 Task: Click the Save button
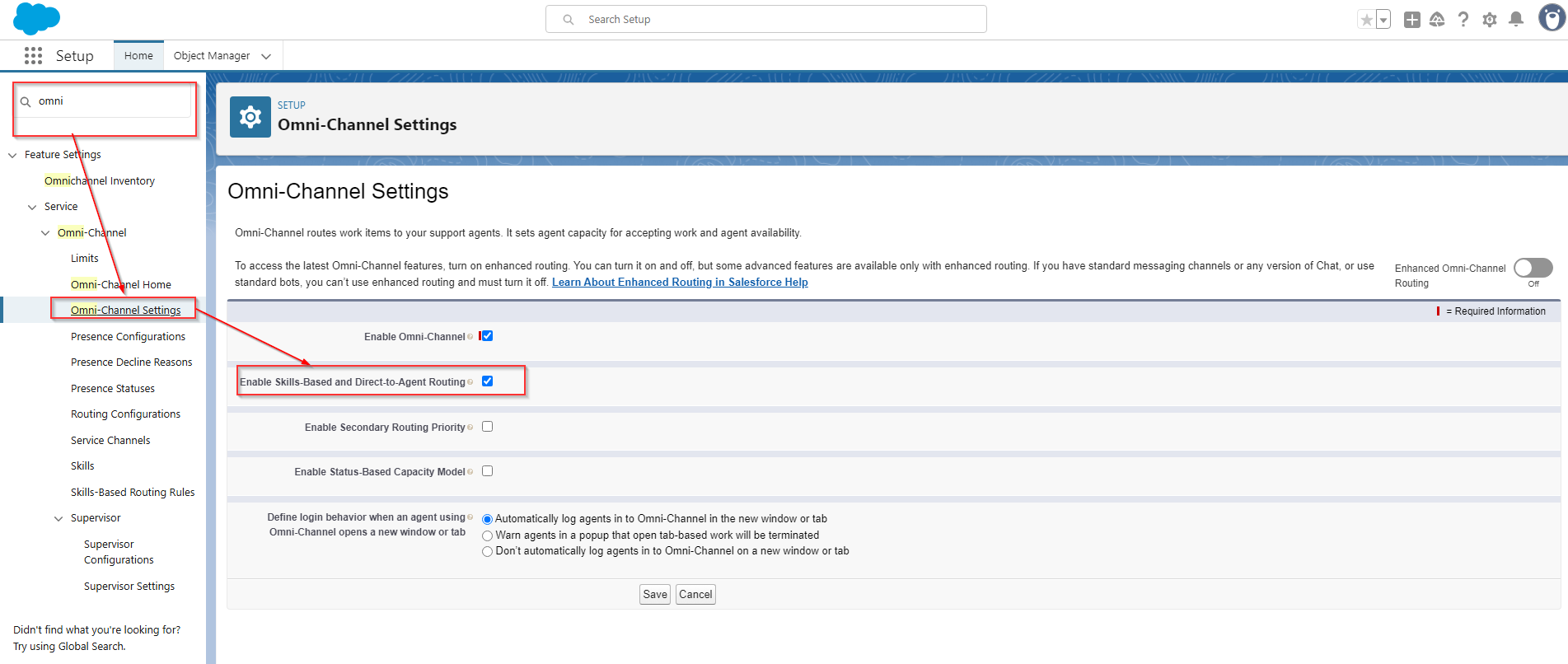click(655, 594)
